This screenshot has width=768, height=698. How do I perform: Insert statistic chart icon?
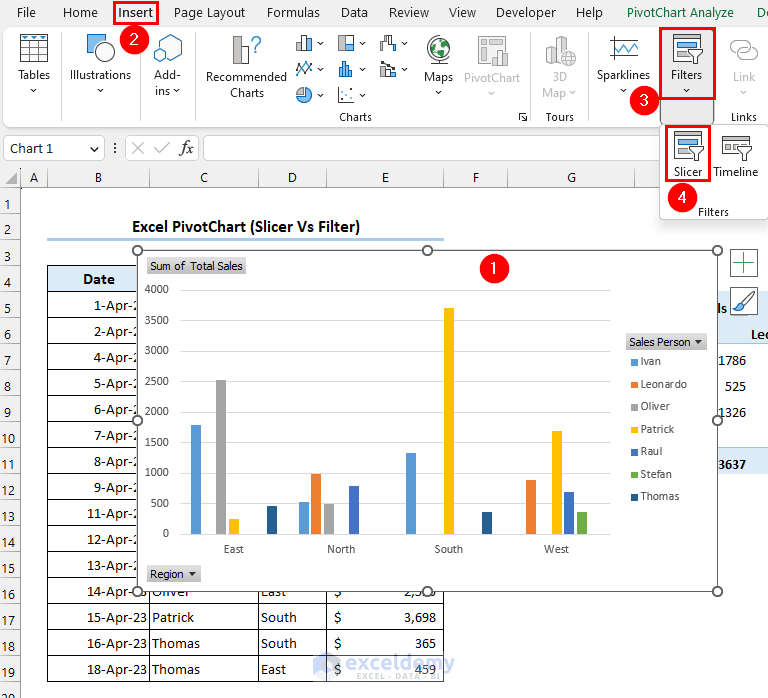point(346,69)
